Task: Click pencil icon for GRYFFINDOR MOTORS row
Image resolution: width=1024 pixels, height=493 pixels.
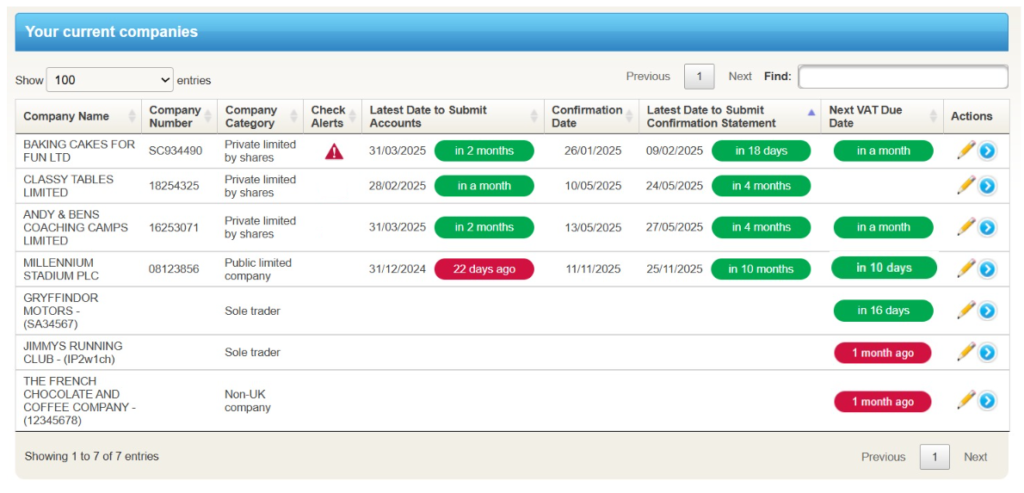Action: [965, 310]
